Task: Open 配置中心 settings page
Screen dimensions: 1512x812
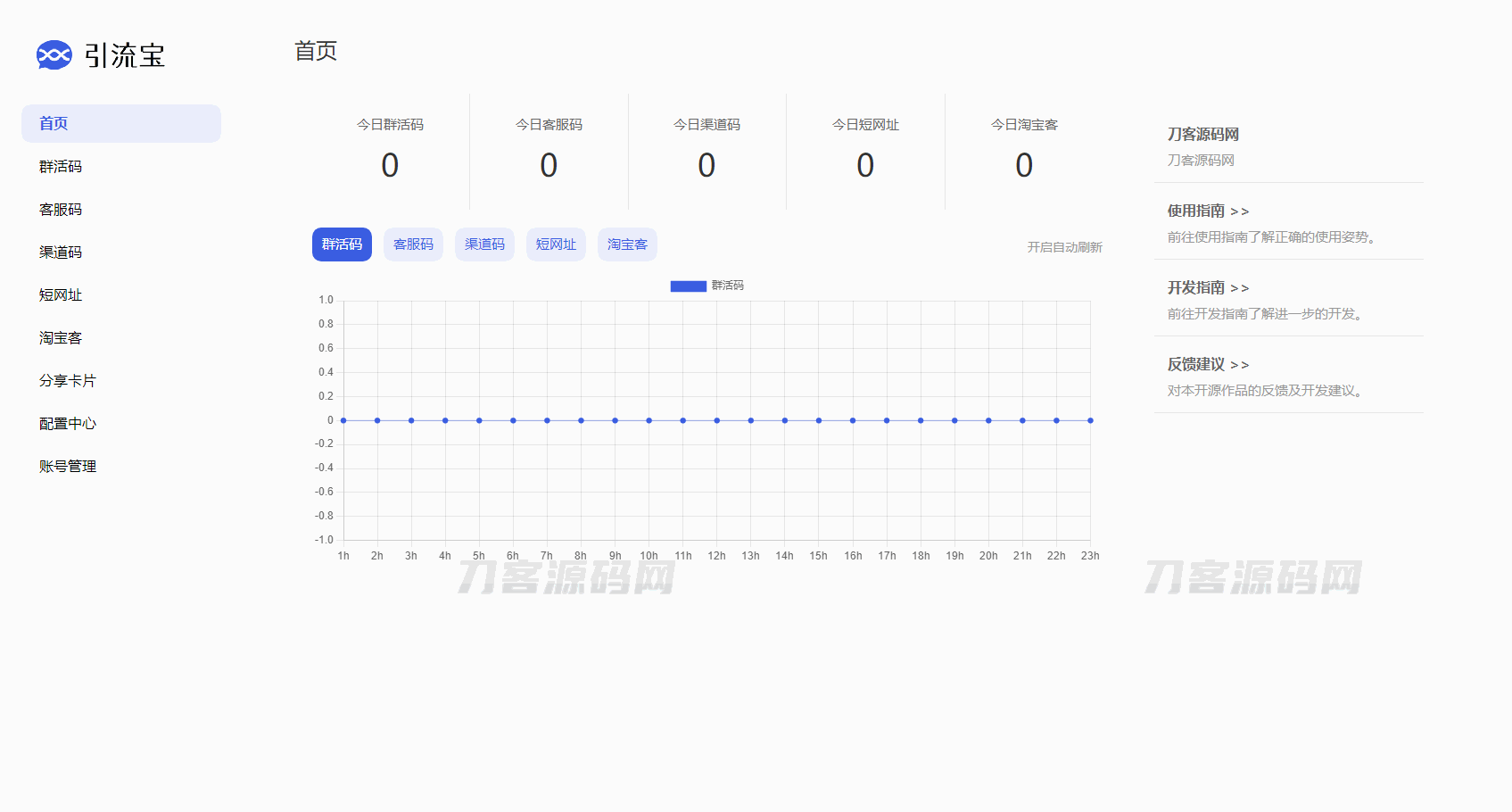Action: (68, 424)
